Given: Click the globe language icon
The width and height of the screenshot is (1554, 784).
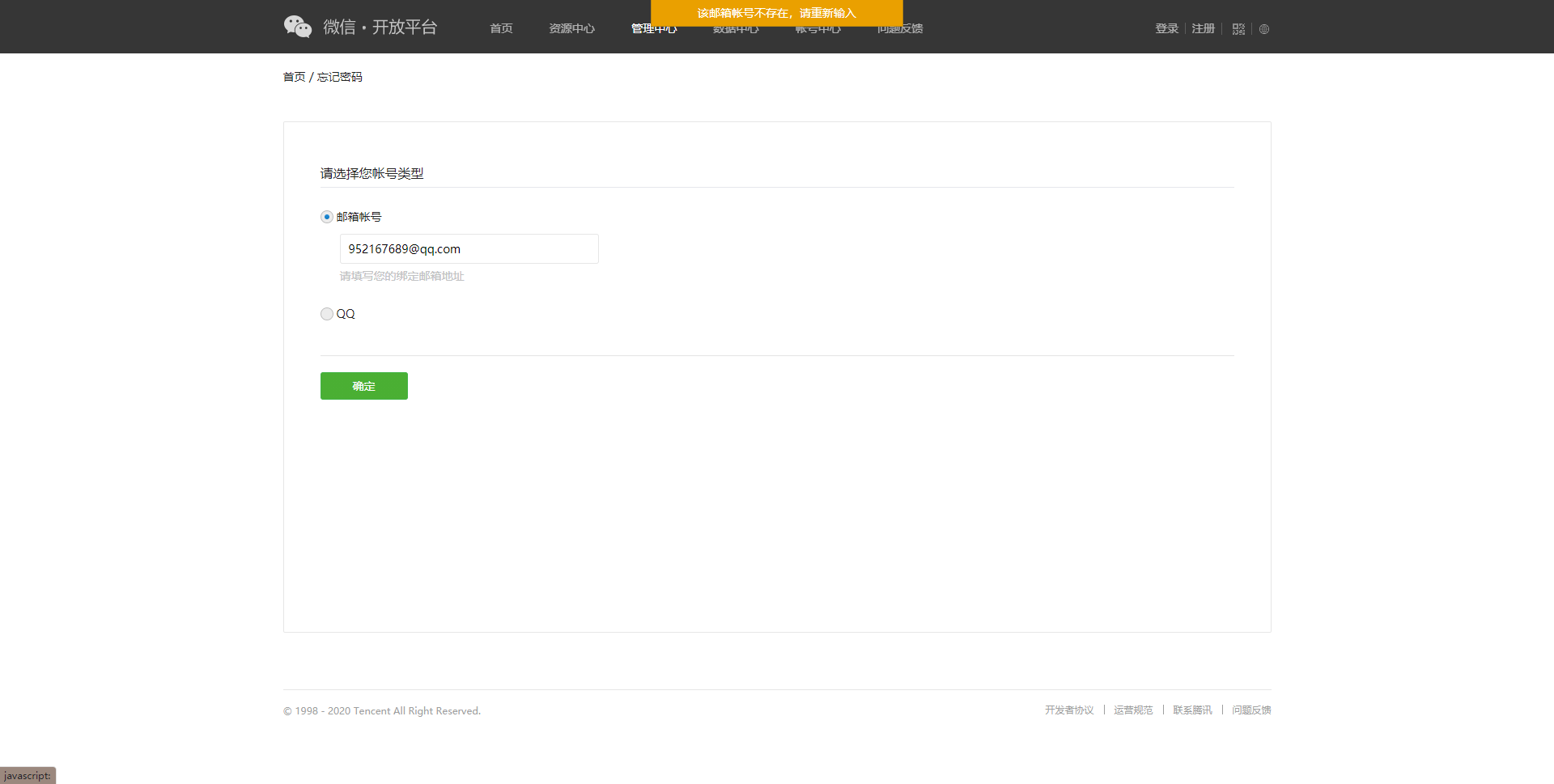Looking at the screenshot, I should click(1264, 29).
